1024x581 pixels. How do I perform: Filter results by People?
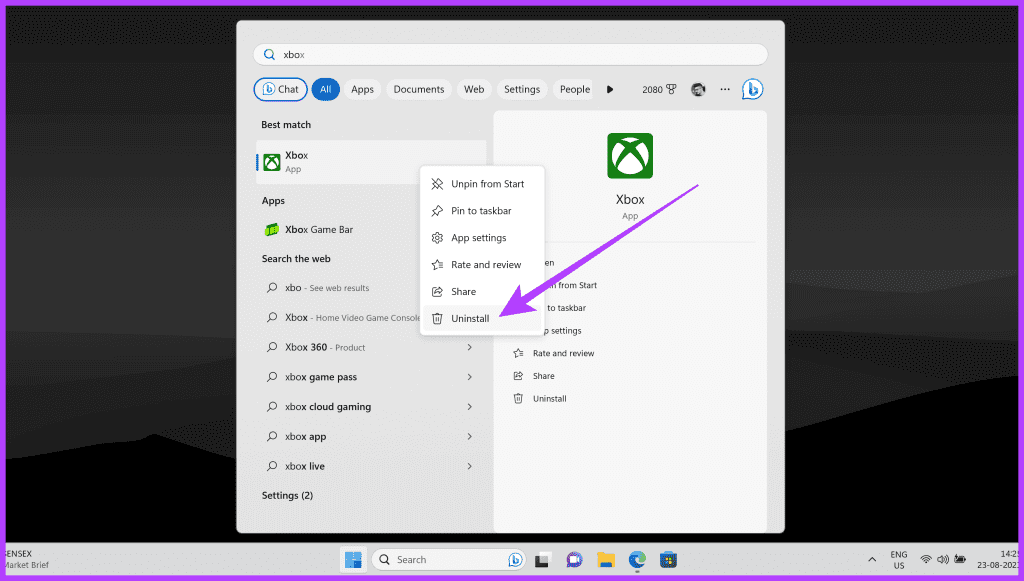pyautogui.click(x=574, y=89)
